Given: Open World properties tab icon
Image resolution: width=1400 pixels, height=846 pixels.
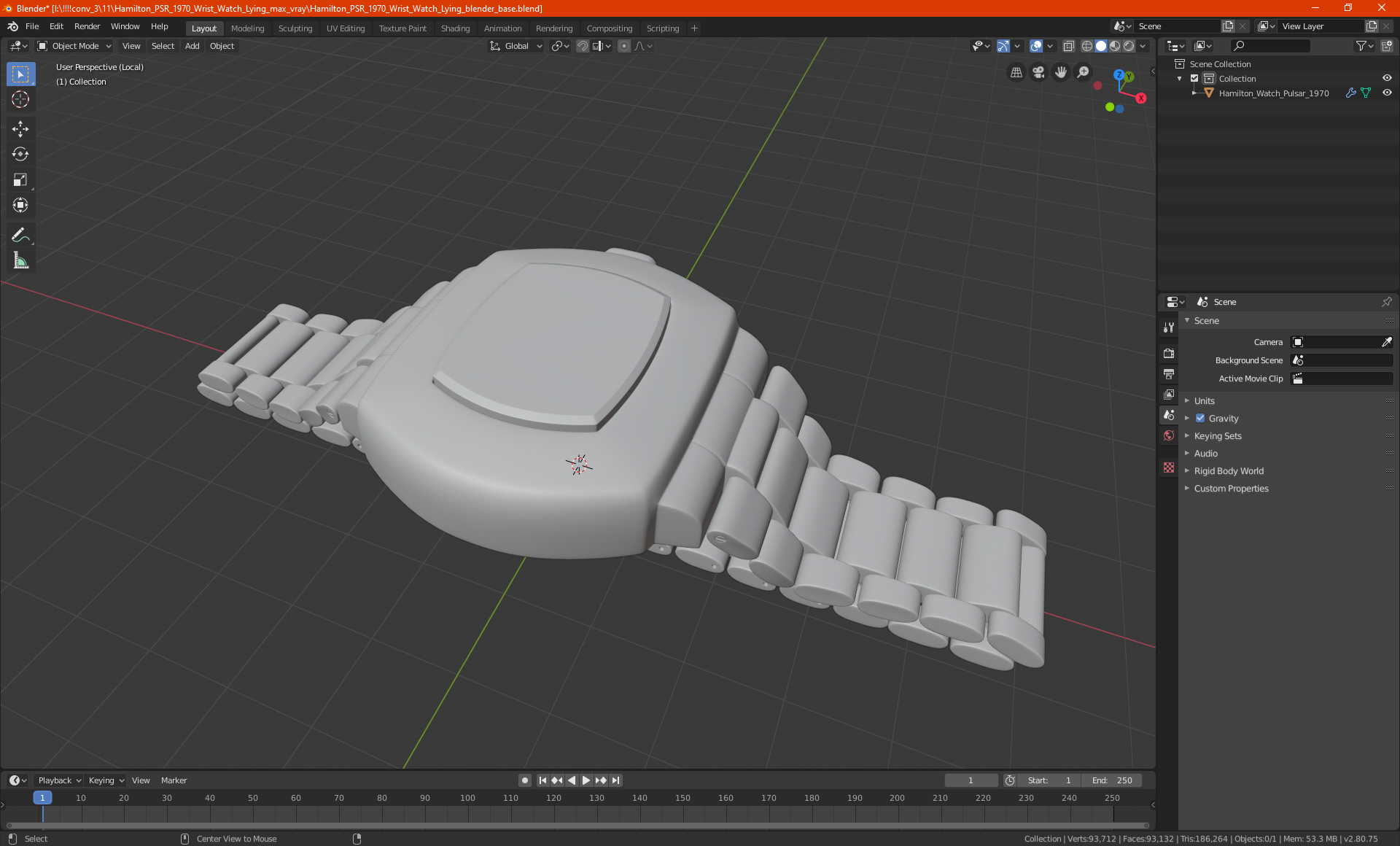Looking at the screenshot, I should [x=1169, y=435].
